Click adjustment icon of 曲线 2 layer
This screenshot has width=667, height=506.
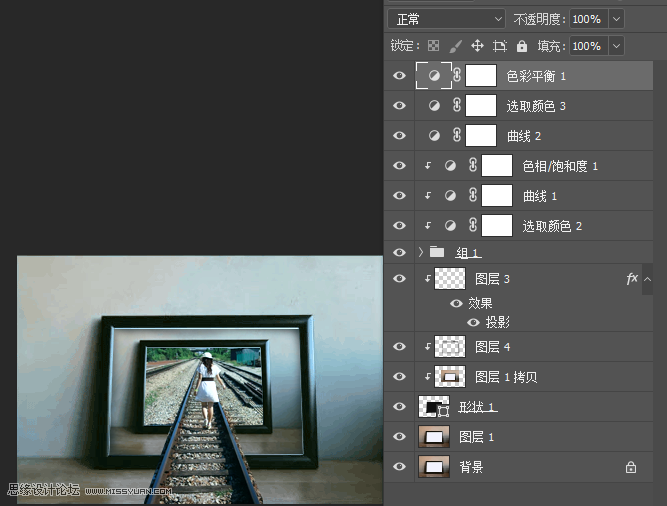[x=434, y=136]
